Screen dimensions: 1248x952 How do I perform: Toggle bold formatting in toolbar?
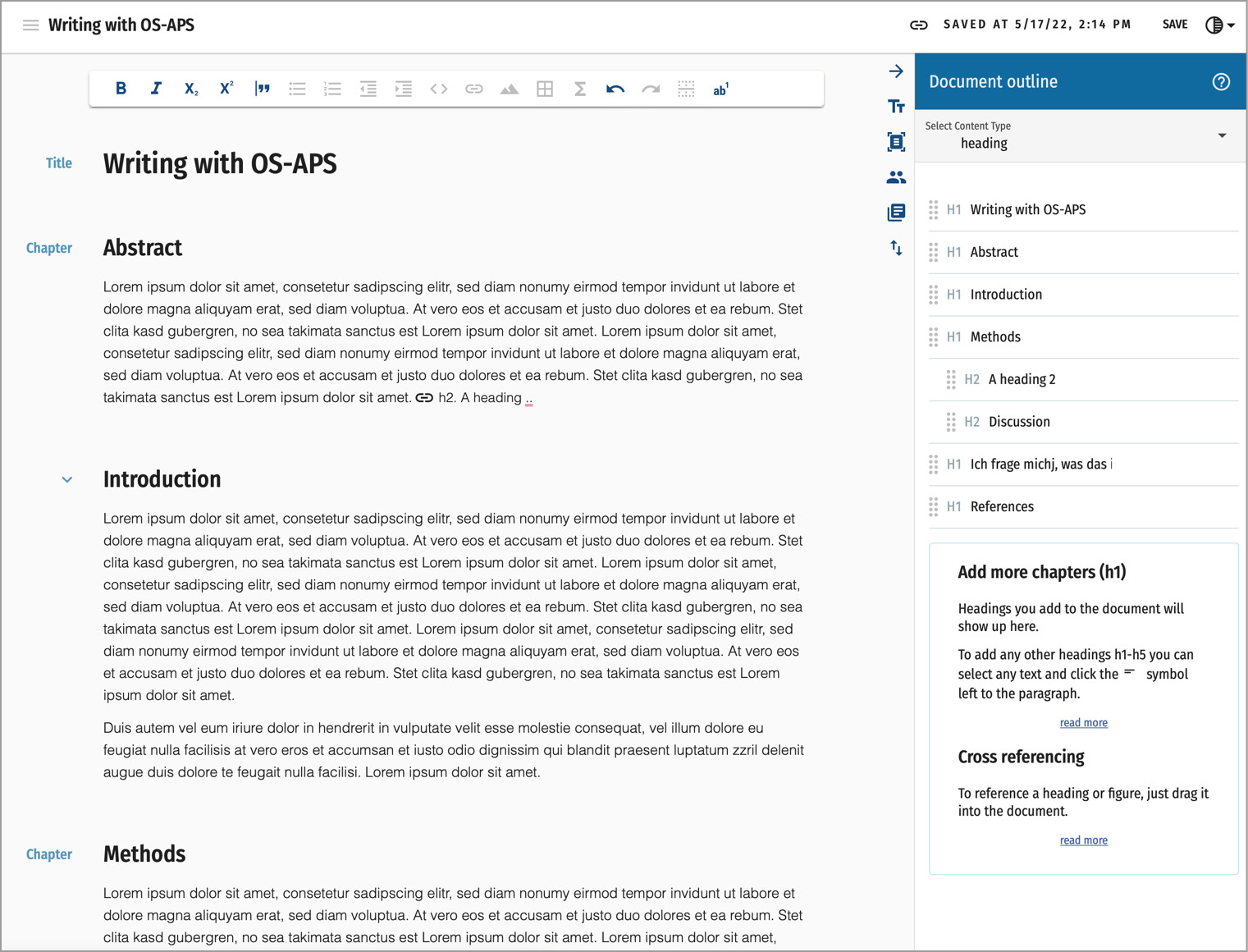coord(121,89)
